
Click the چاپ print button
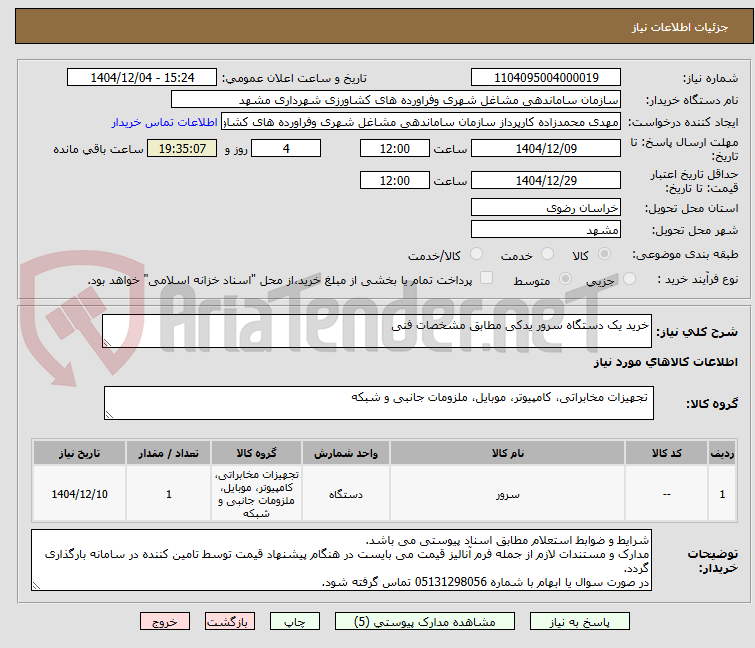point(295,622)
